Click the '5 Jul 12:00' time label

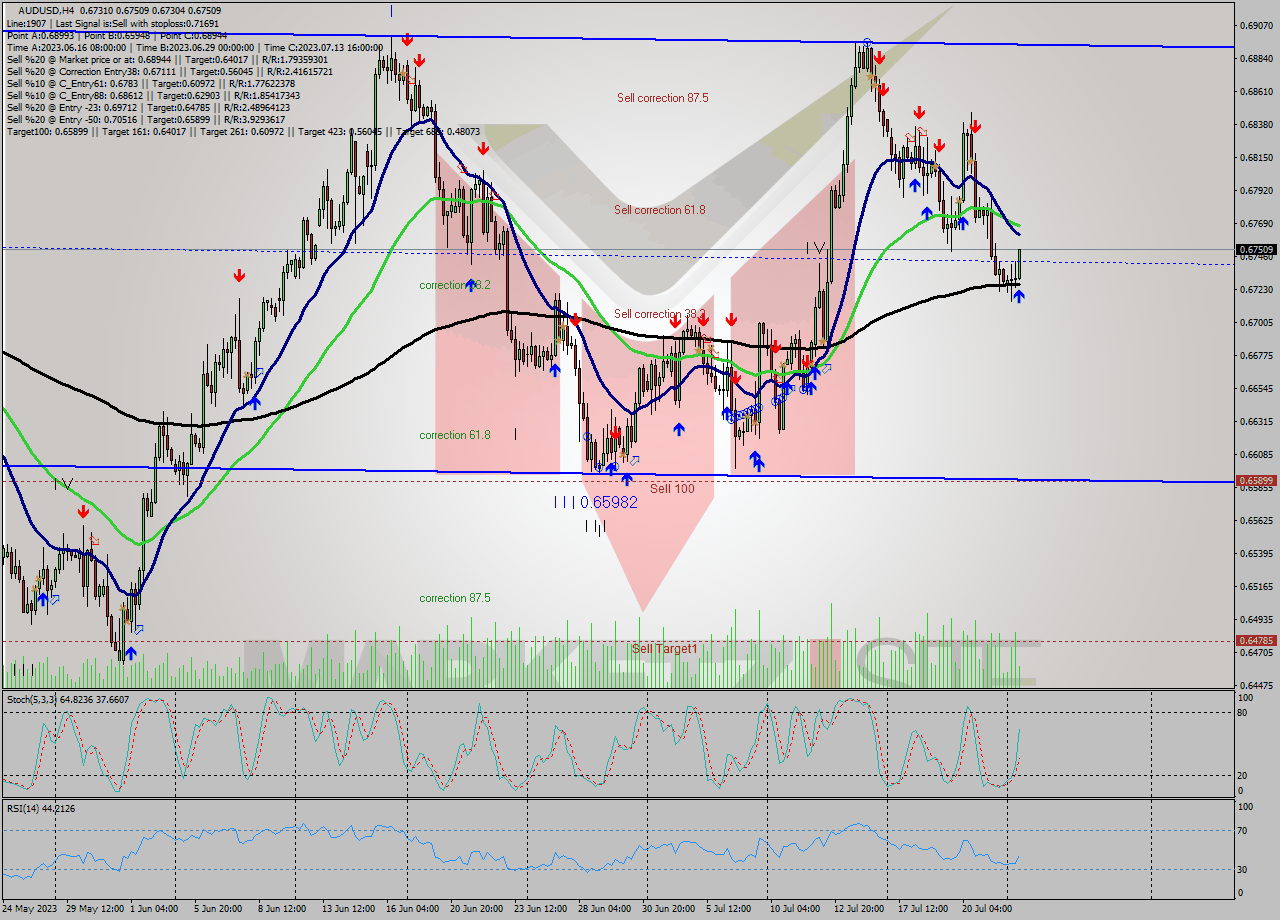[x=729, y=909]
